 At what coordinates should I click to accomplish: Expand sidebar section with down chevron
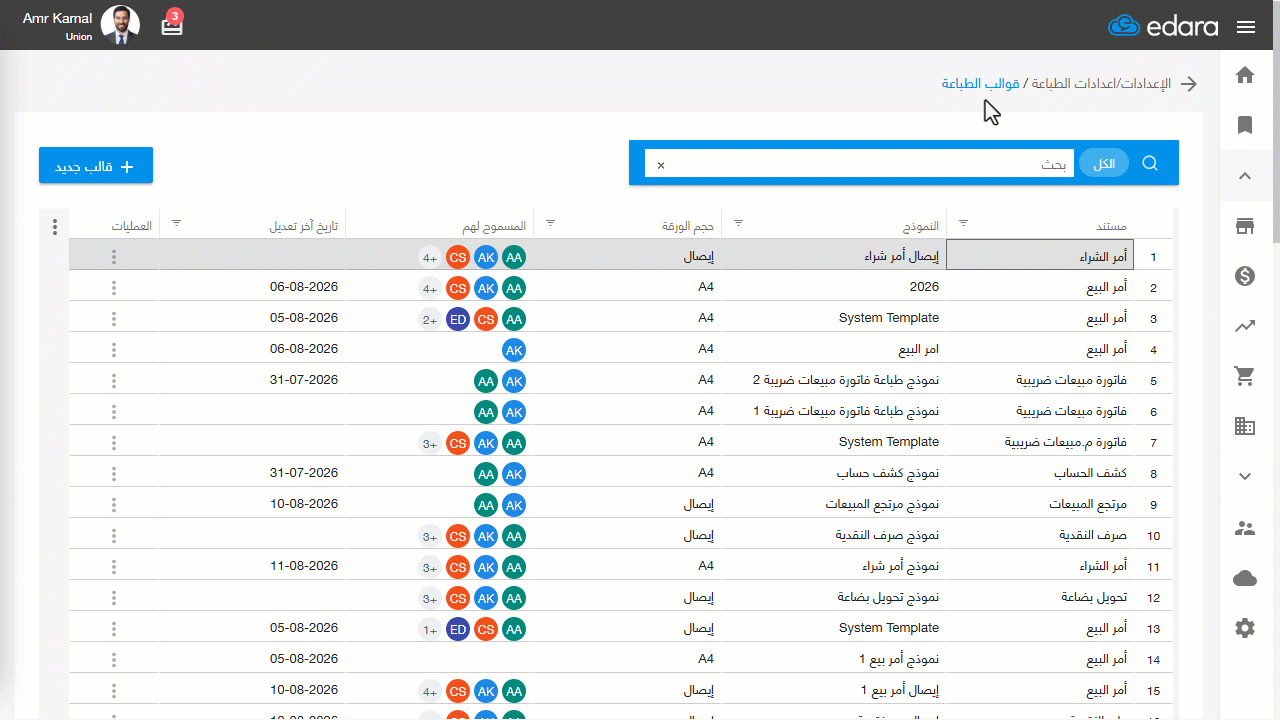point(1245,476)
